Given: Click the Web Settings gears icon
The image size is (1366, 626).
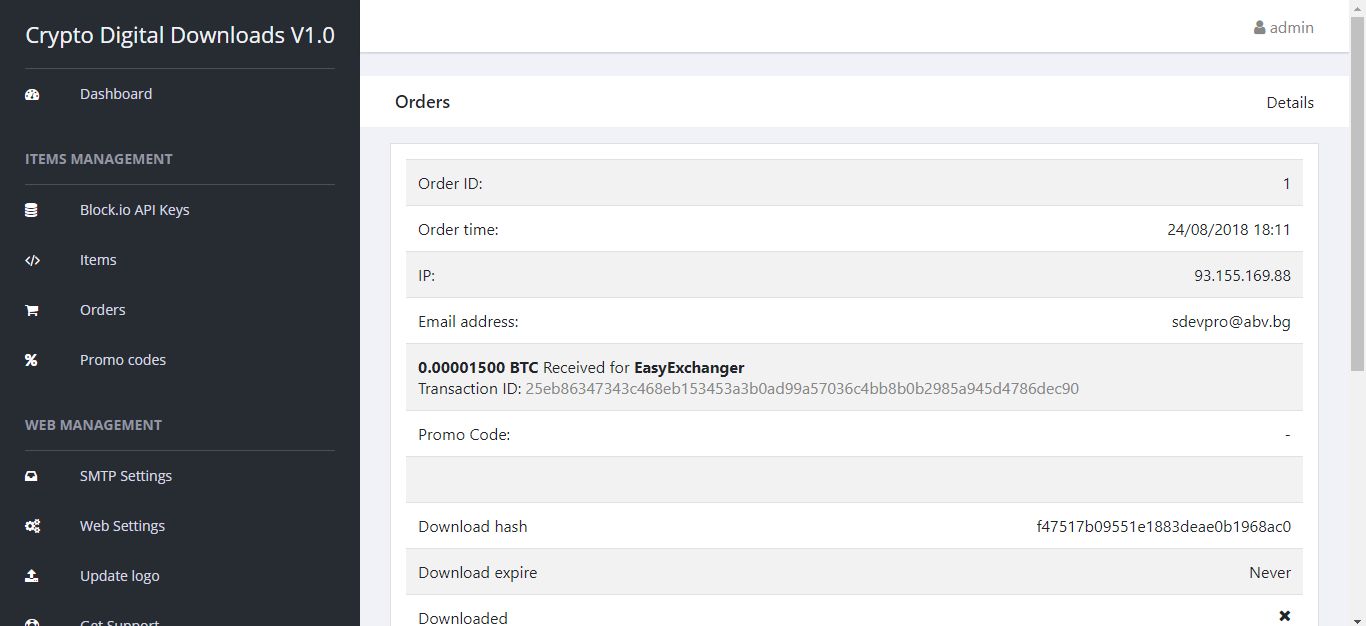Looking at the screenshot, I should pos(32,526).
